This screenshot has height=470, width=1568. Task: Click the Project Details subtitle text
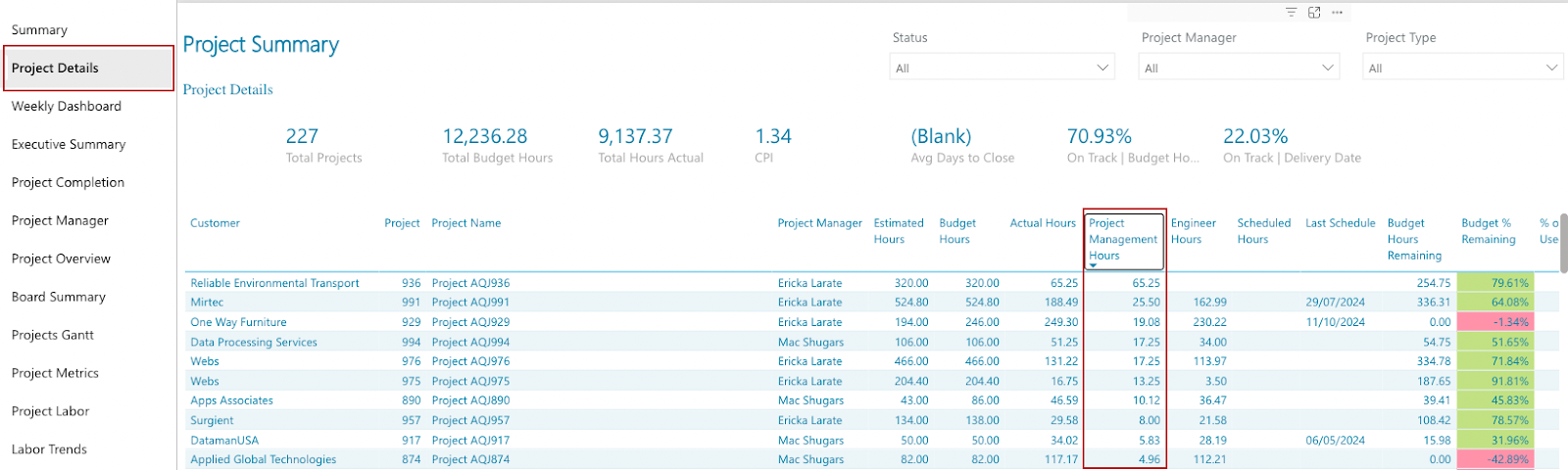tap(227, 89)
